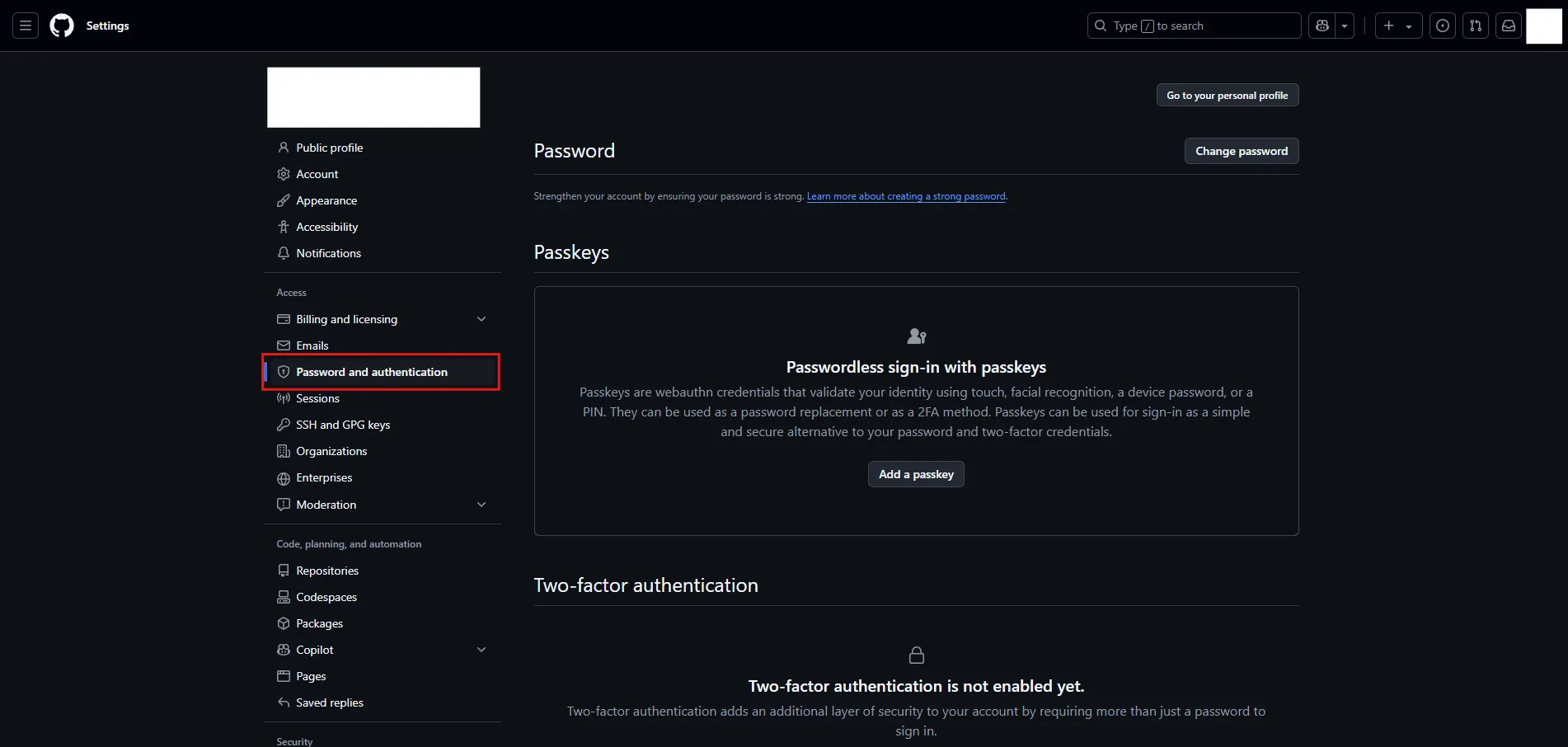Click the Pages browser icon
Image resolution: width=1568 pixels, height=747 pixels.
point(284,676)
